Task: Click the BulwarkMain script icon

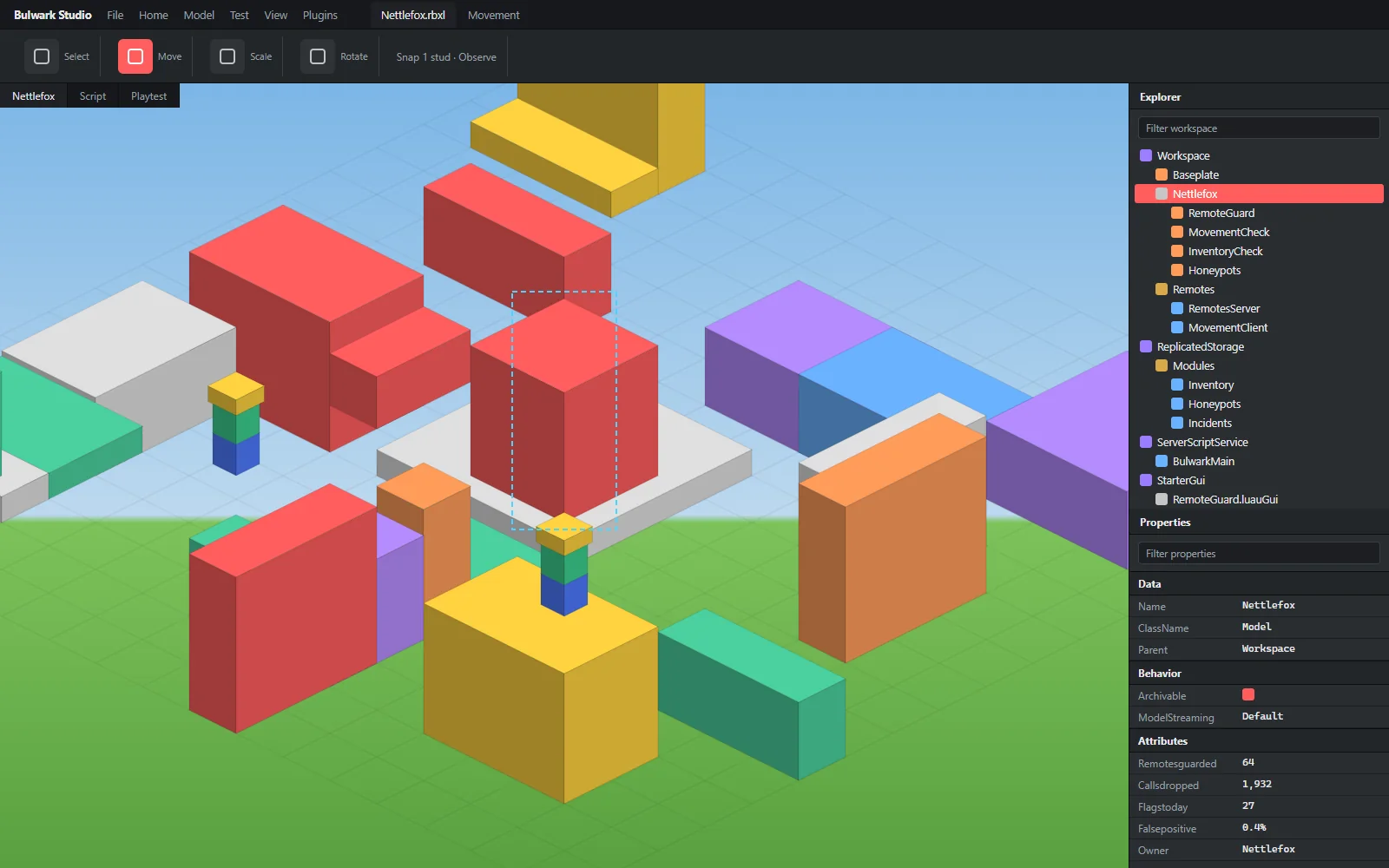Action: point(1162,461)
